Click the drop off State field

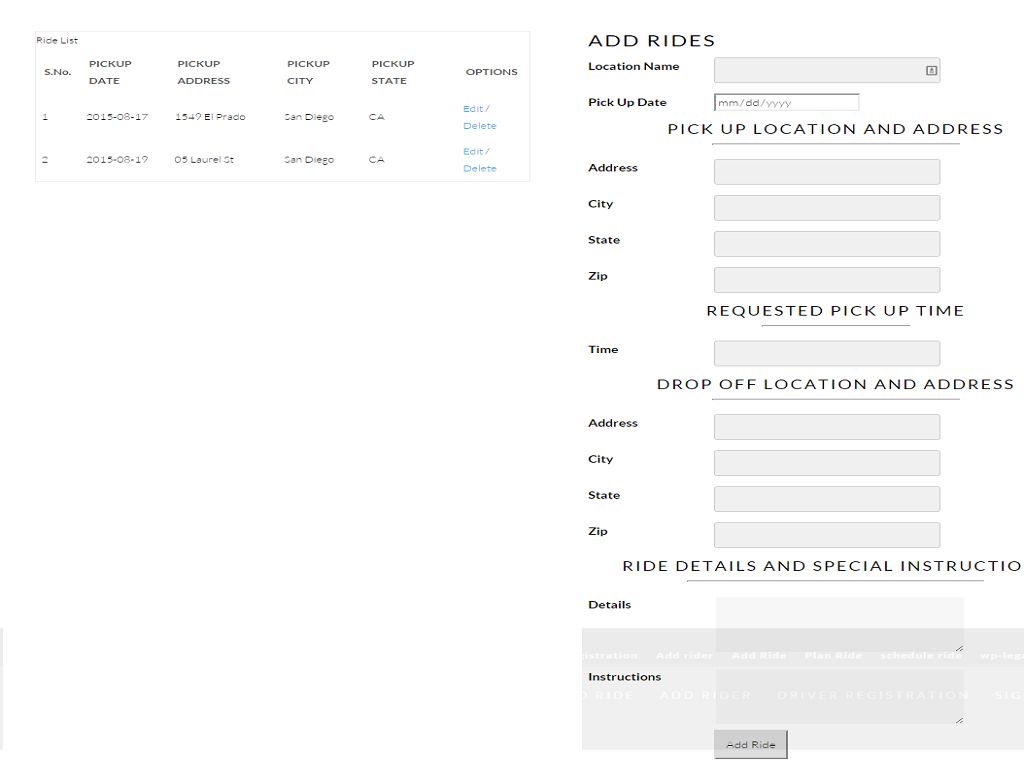coord(826,499)
